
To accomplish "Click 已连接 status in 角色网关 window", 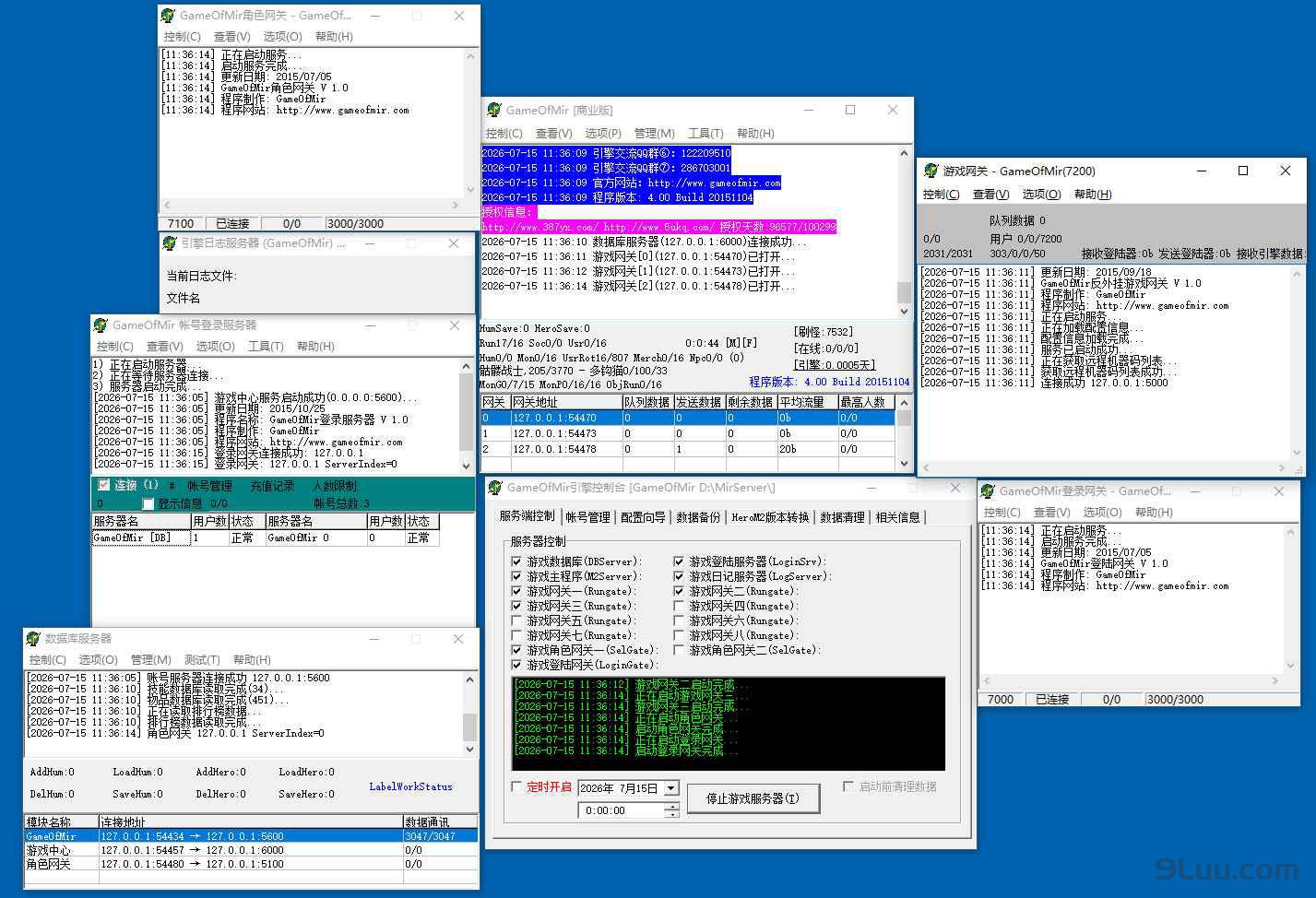I will point(232,223).
